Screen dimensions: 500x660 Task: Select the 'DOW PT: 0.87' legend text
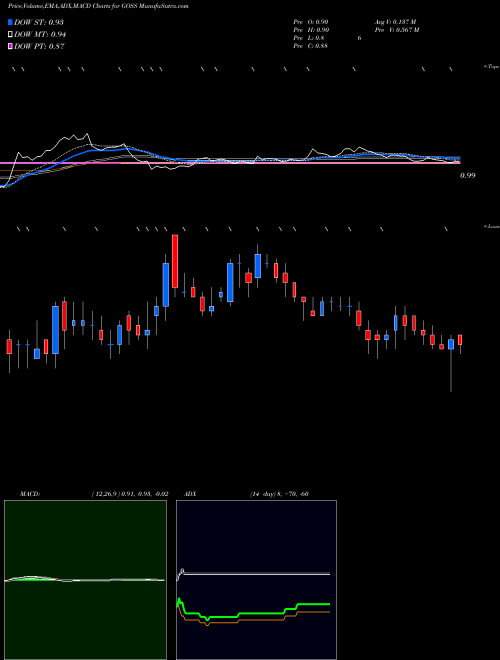(x=39, y=46)
